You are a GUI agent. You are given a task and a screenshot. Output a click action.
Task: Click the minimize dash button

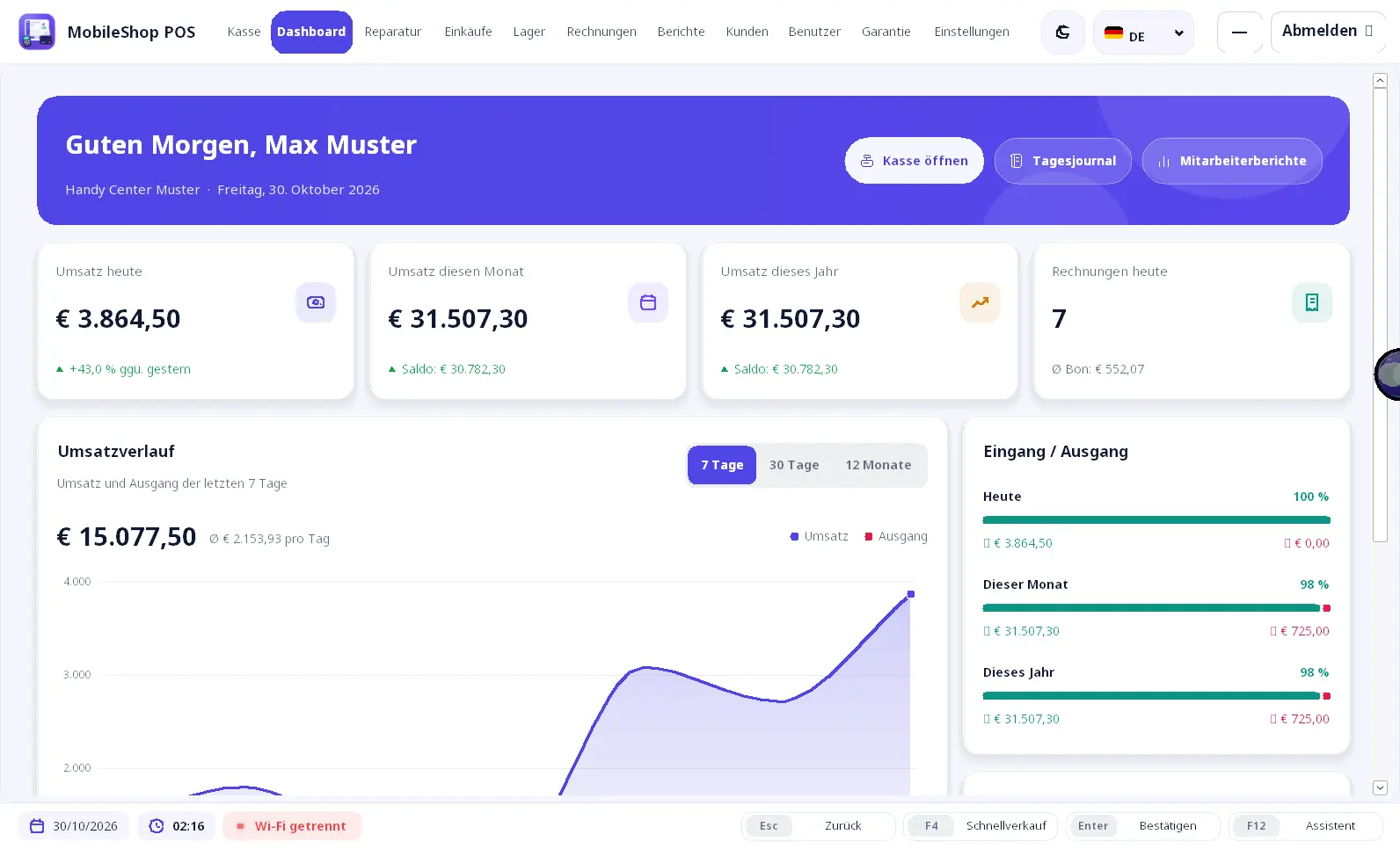coord(1239,33)
